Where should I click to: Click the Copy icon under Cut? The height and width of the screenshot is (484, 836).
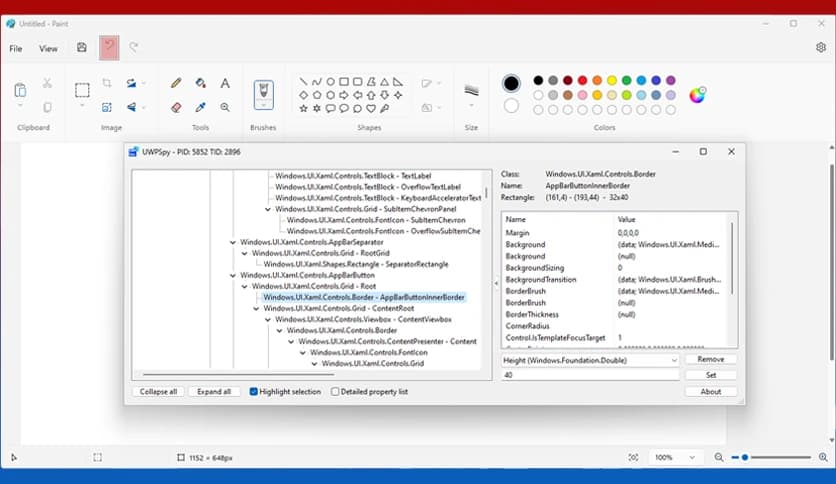click(x=47, y=107)
